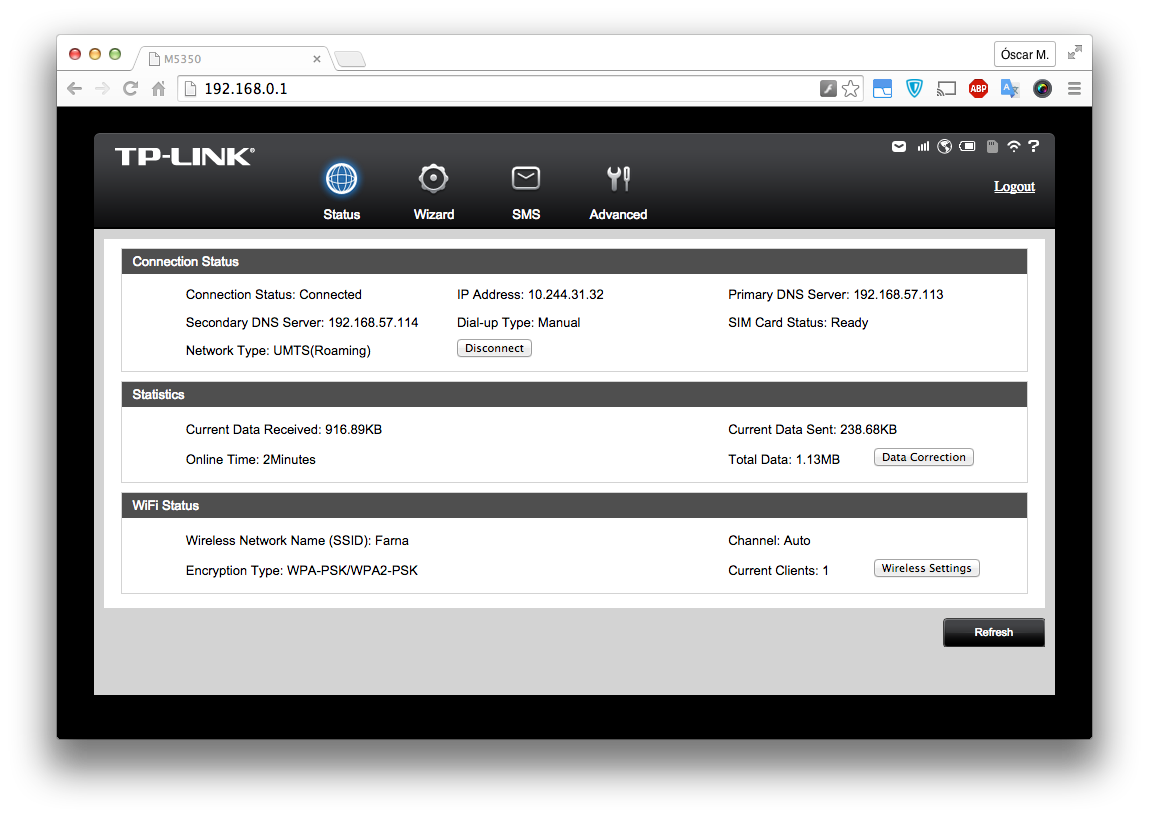Screen dimensions: 1149x818
Task: Open the Advanced tools icon
Action: 618,178
